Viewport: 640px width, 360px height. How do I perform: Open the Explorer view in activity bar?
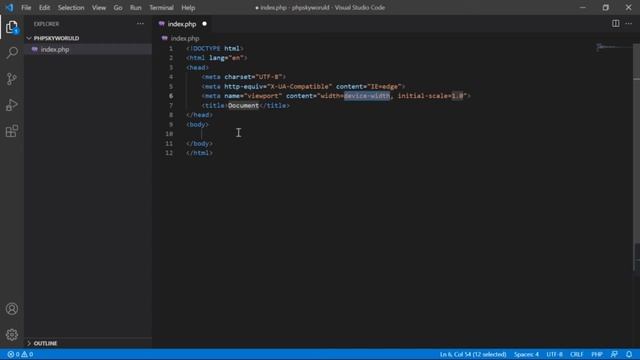12,27
